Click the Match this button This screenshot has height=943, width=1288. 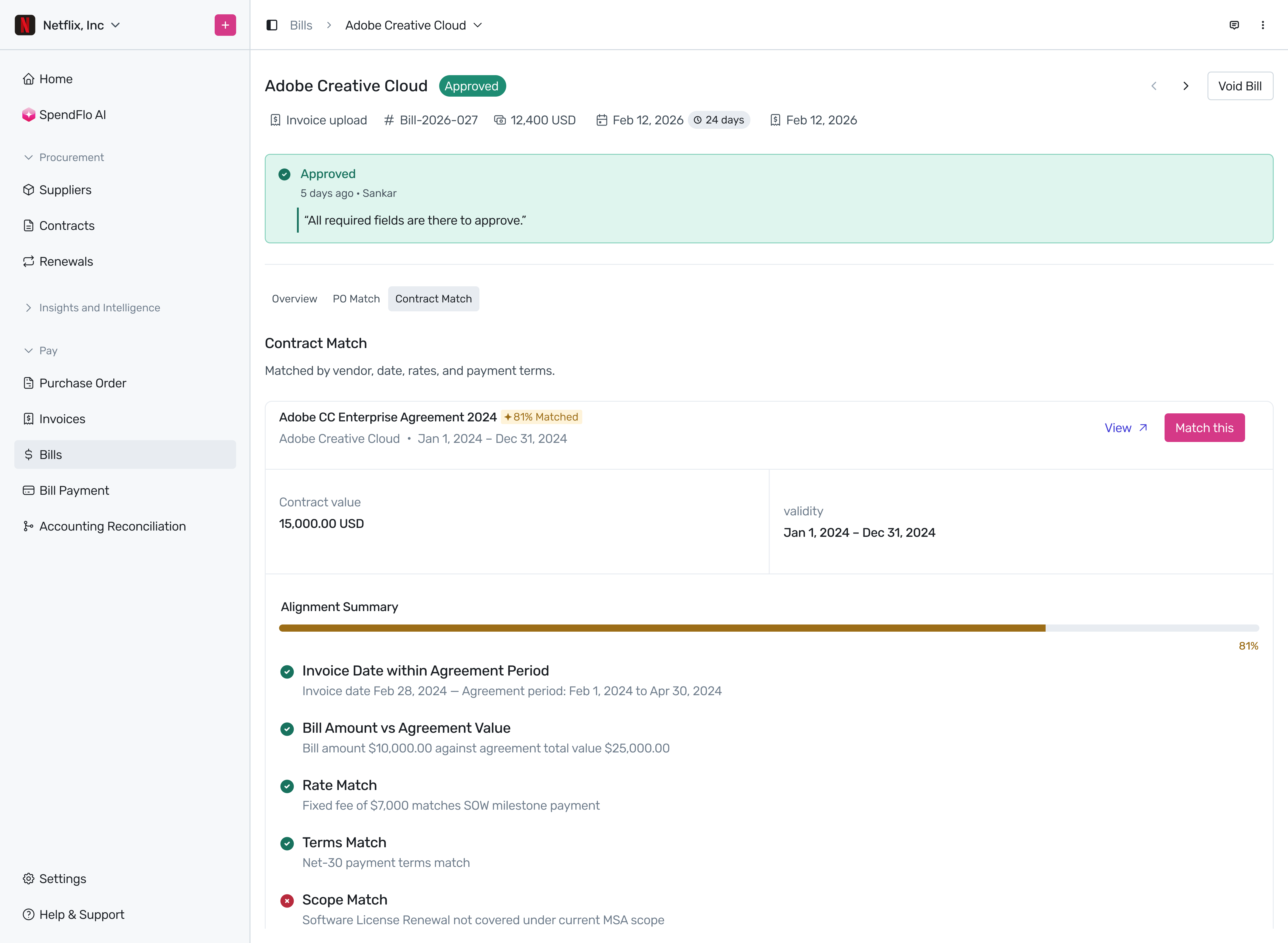pos(1204,428)
